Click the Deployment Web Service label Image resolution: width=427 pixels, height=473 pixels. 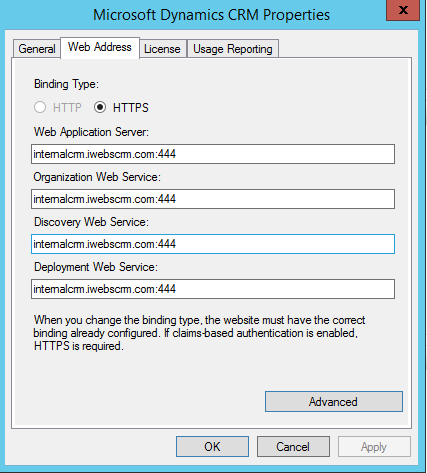(x=96, y=267)
